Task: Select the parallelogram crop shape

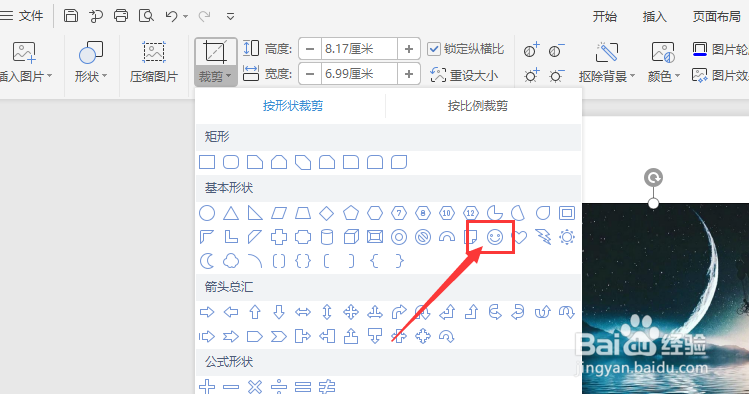Action: pos(279,213)
